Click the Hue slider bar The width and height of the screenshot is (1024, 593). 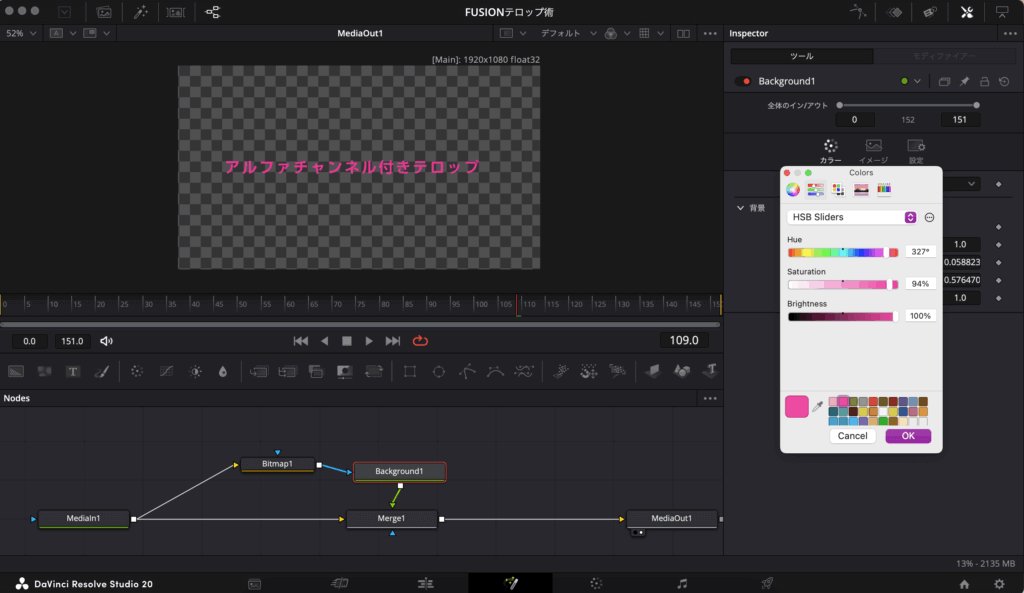pyautogui.click(x=842, y=252)
